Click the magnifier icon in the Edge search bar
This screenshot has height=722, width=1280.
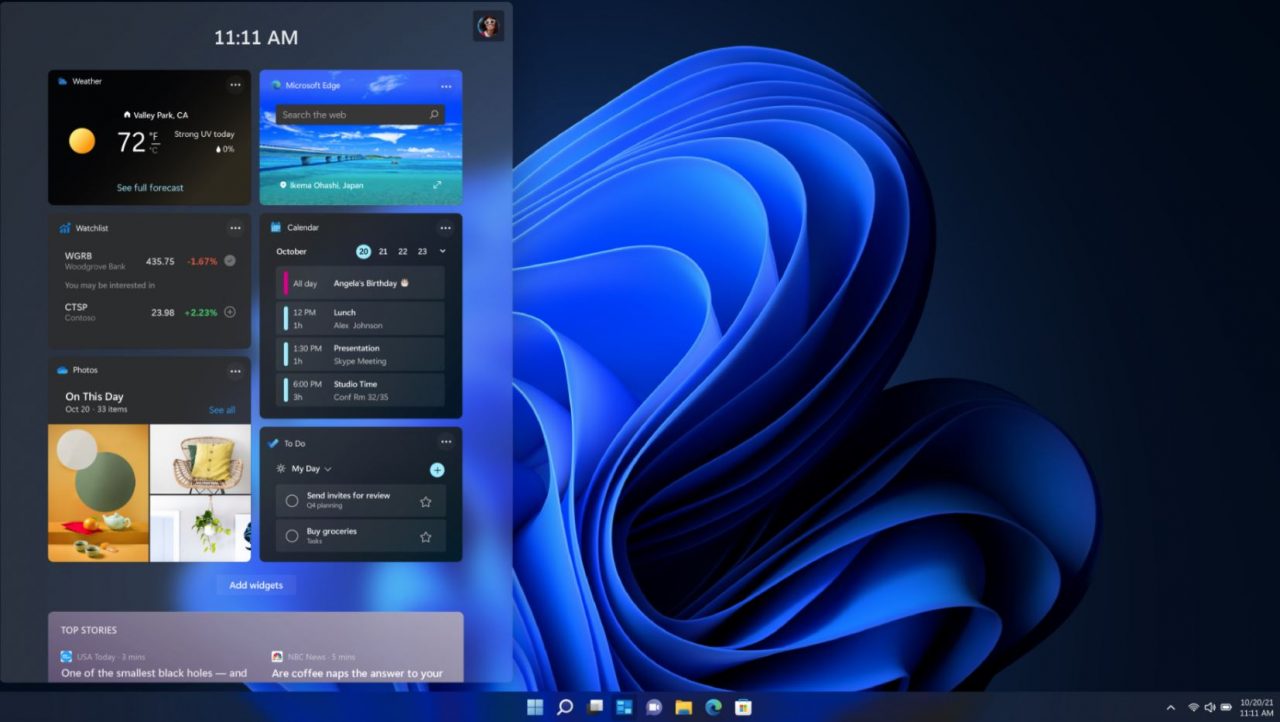[432, 114]
